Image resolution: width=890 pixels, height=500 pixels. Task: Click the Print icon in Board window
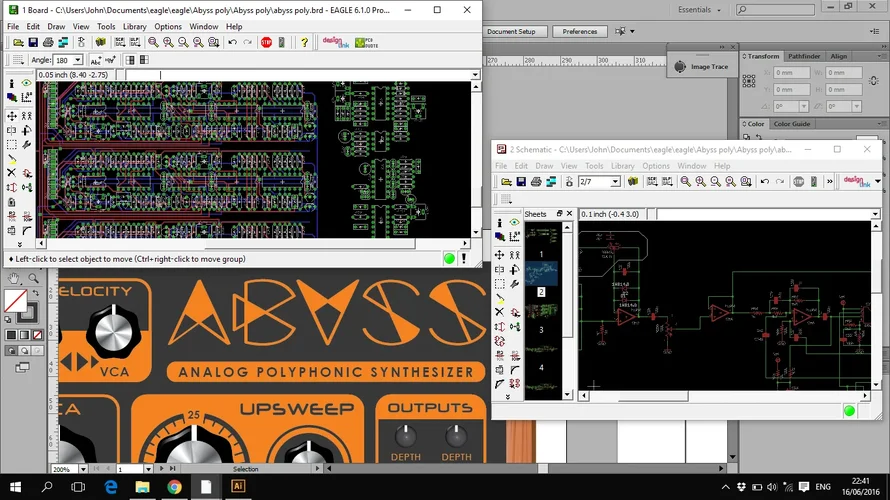click(x=48, y=43)
